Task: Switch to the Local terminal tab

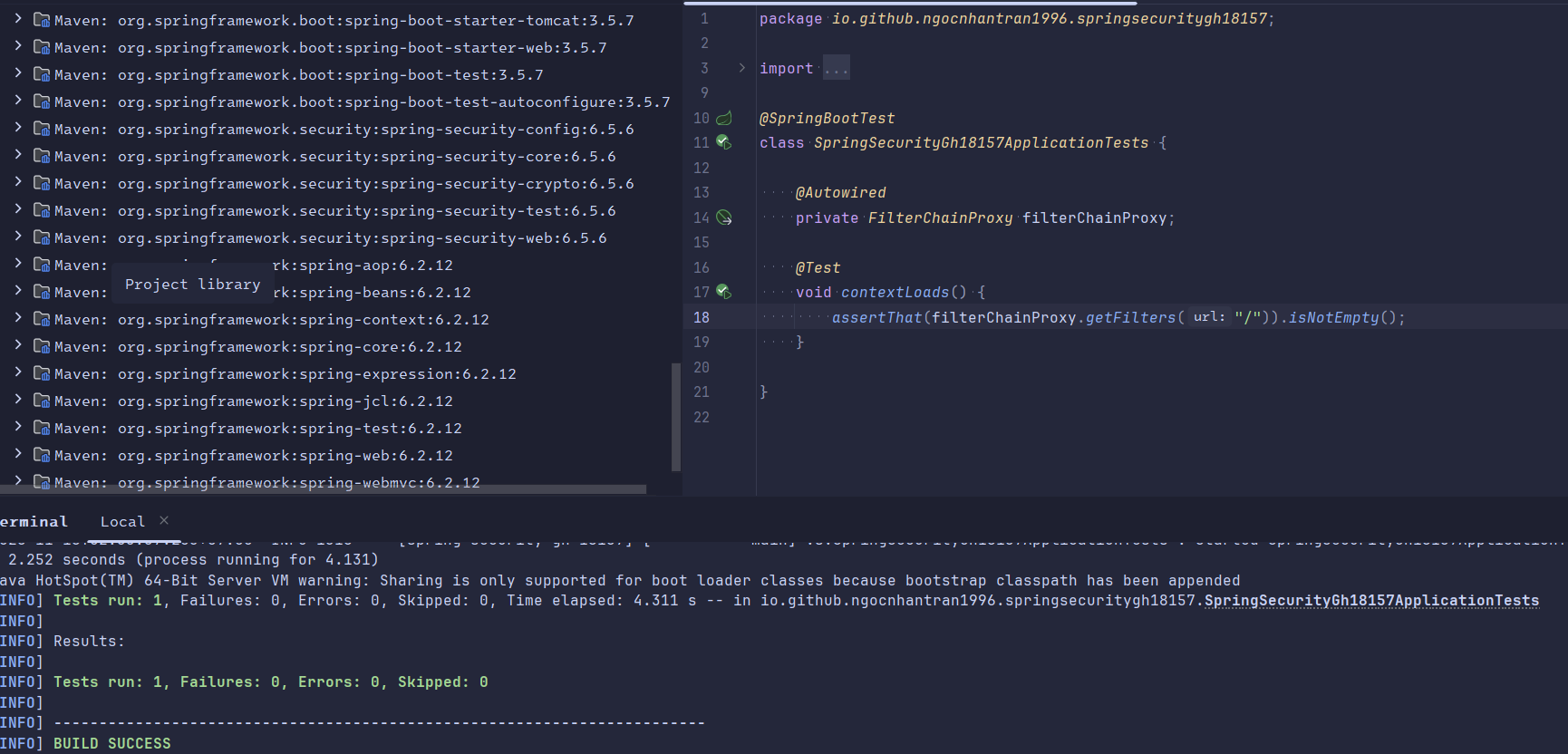Action: 122,522
